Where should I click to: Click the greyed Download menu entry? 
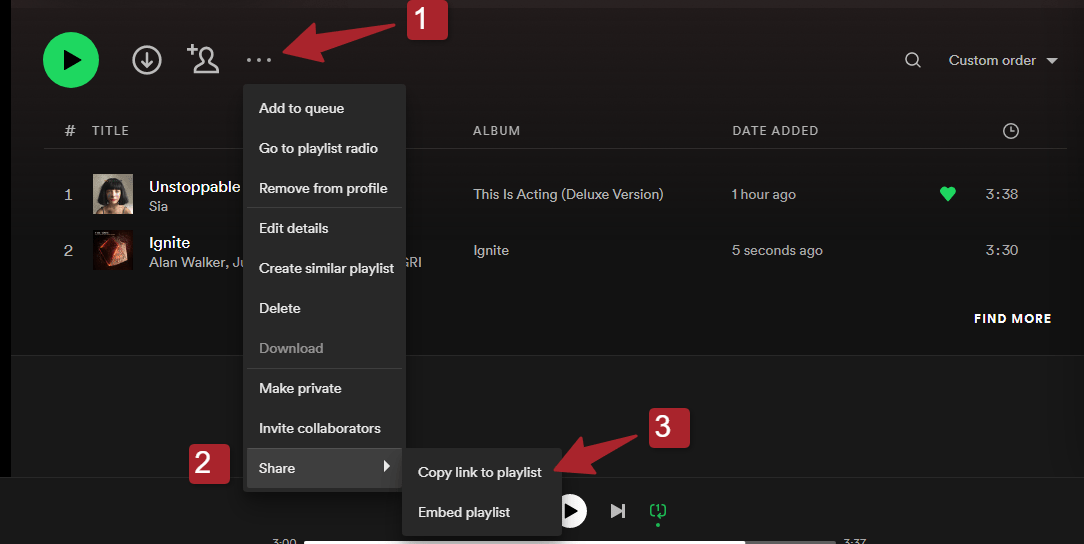click(324, 348)
